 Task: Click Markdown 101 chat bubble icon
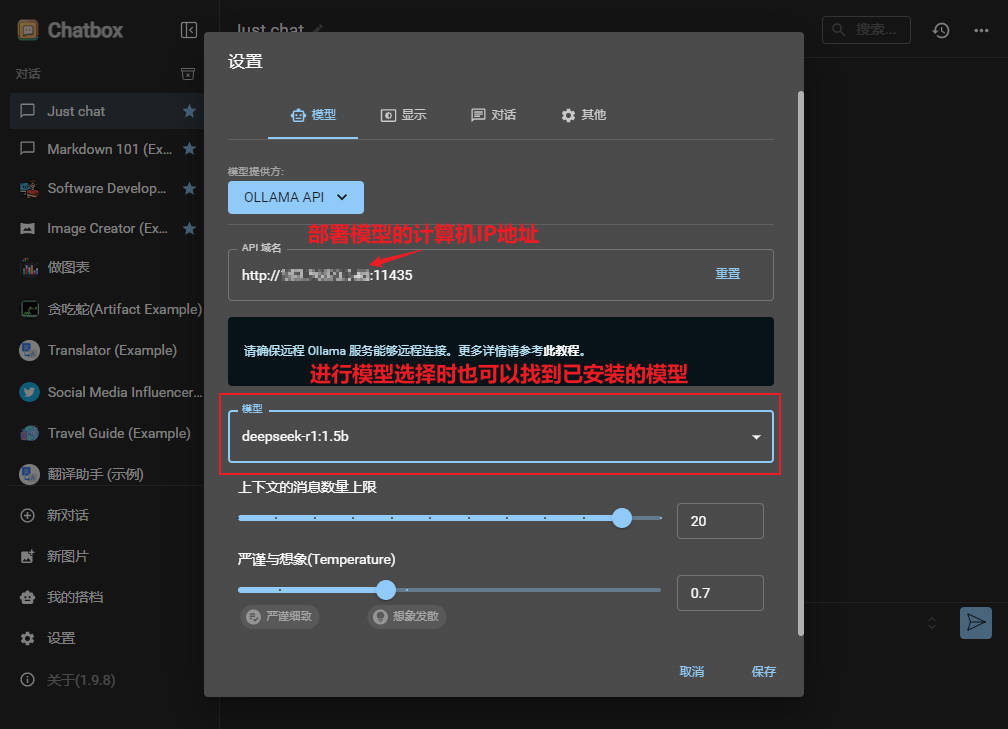tap(28, 148)
